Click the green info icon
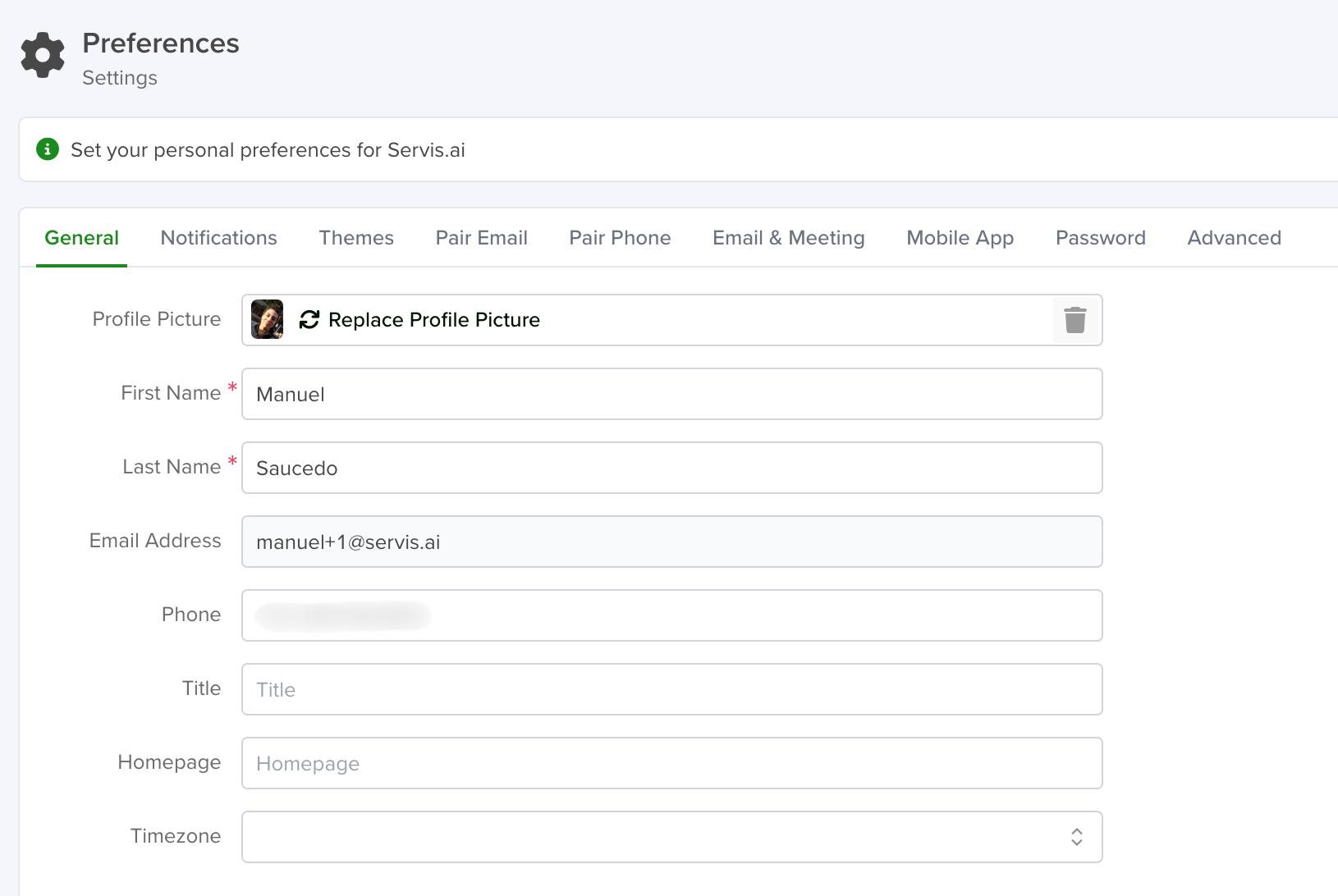Viewport: 1338px width, 896px height. (x=48, y=149)
